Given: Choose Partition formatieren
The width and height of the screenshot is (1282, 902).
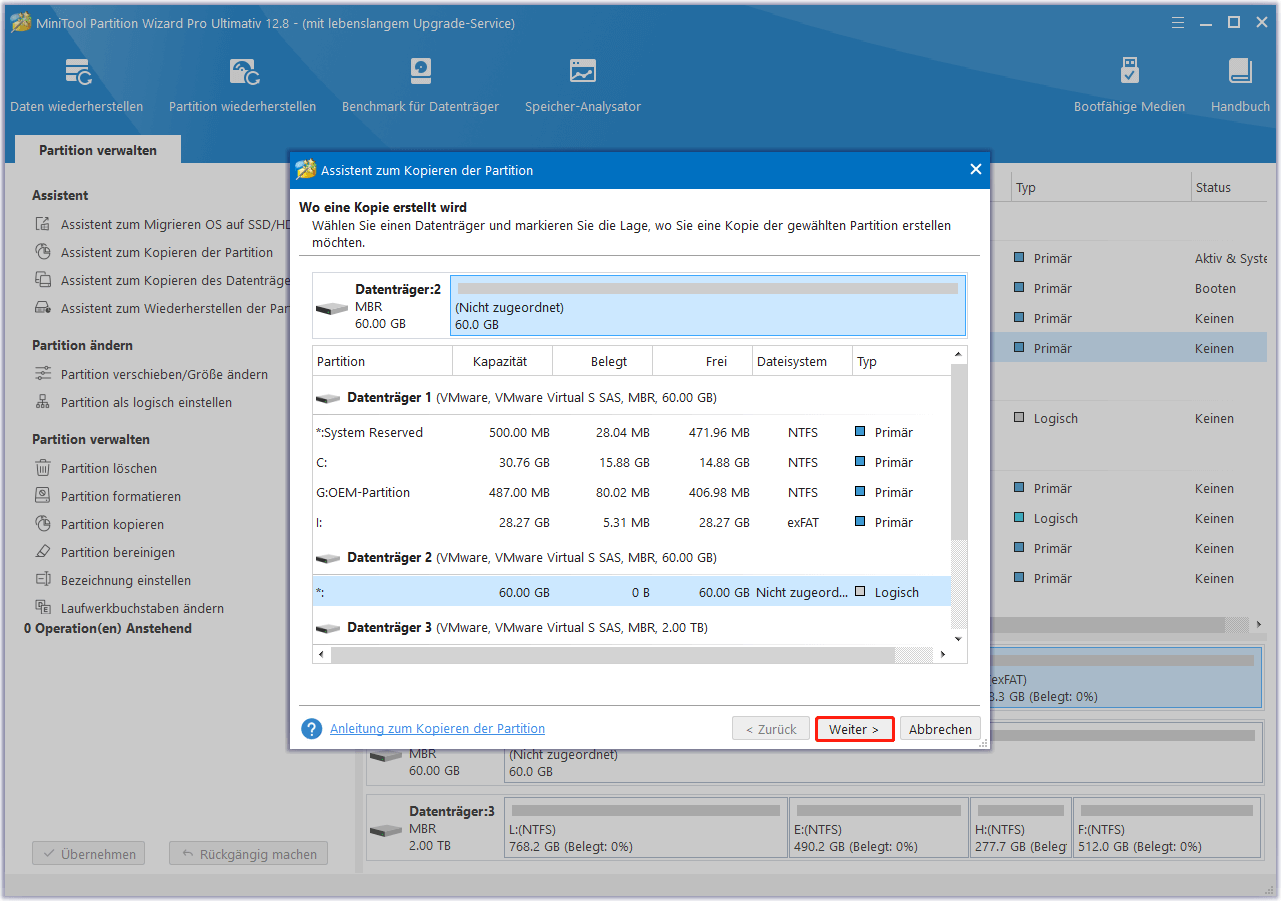Looking at the screenshot, I should [108, 497].
